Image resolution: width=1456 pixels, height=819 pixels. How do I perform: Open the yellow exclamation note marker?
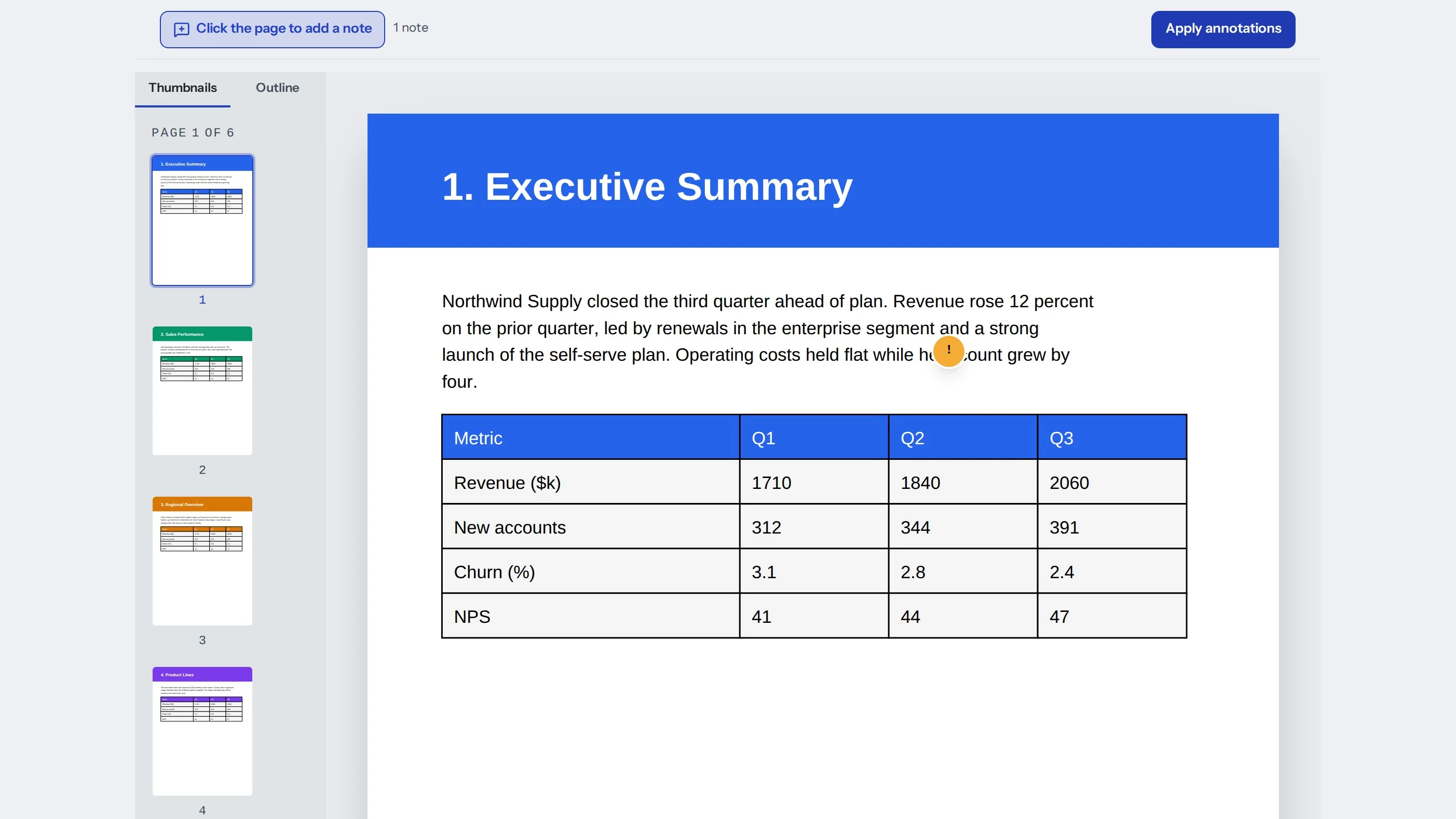coord(948,351)
